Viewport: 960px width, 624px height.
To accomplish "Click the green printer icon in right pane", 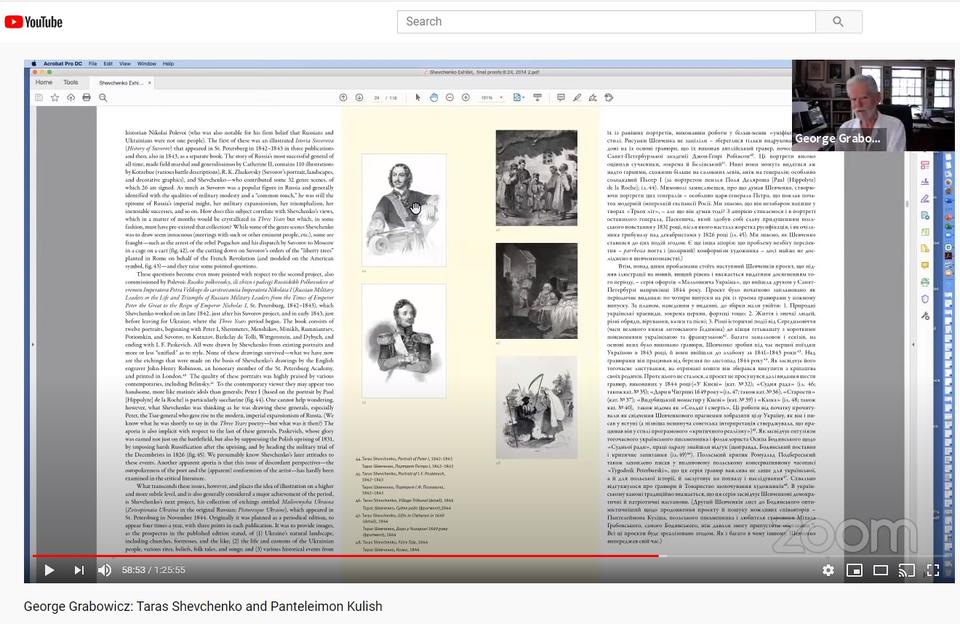I will (x=924, y=282).
